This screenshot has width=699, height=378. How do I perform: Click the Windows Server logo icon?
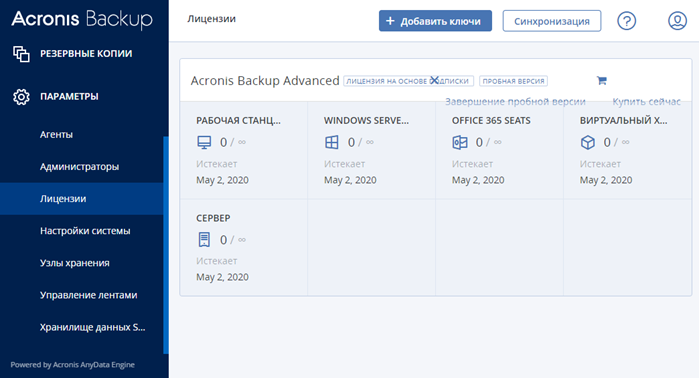point(332,142)
